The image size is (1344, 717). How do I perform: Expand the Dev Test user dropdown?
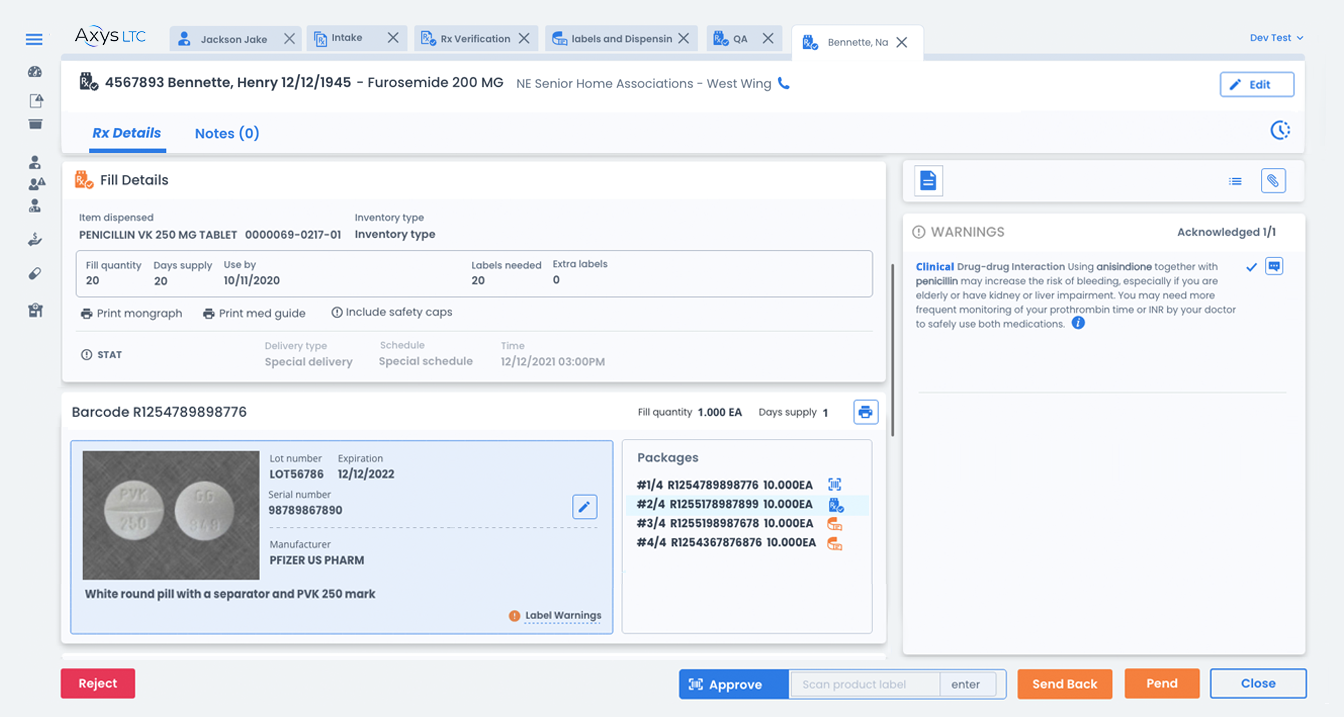pos(1277,38)
